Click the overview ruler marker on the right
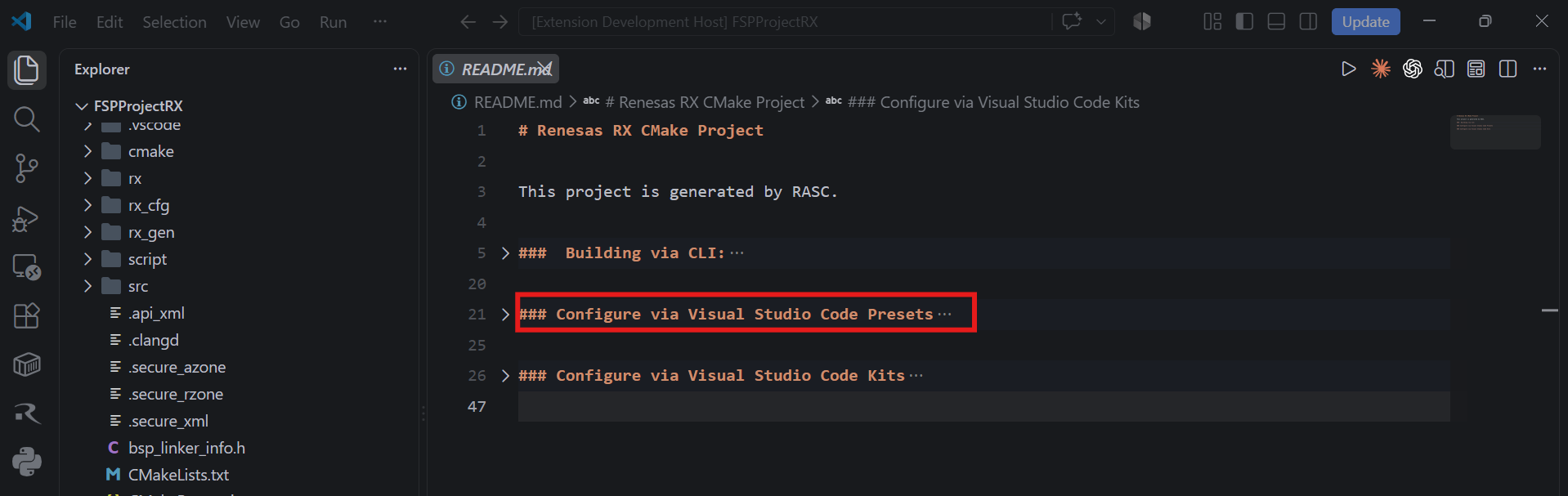Image resolution: width=1568 pixels, height=496 pixels. pyautogui.click(x=1549, y=311)
